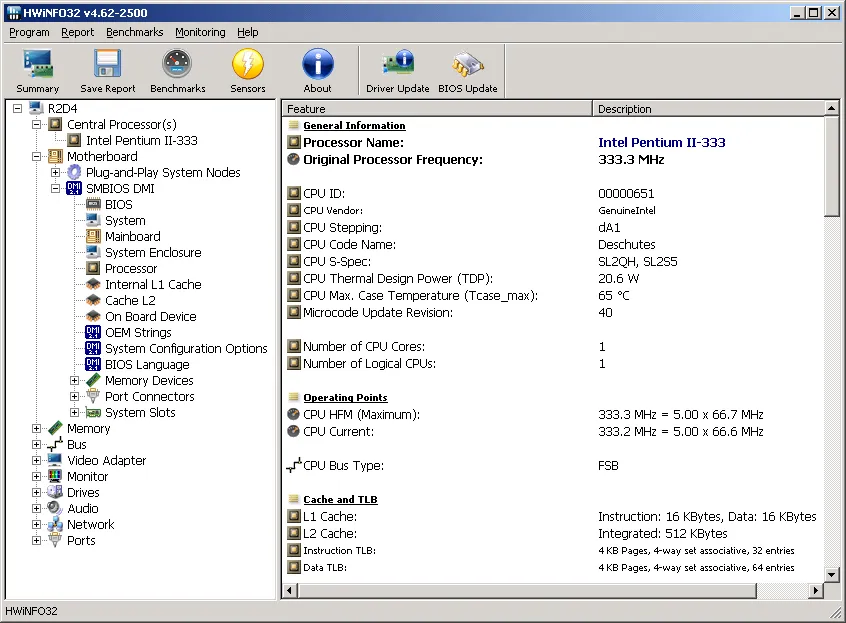The width and height of the screenshot is (846, 623).
Task: Select System Configuration Options item
Action: click(186, 348)
